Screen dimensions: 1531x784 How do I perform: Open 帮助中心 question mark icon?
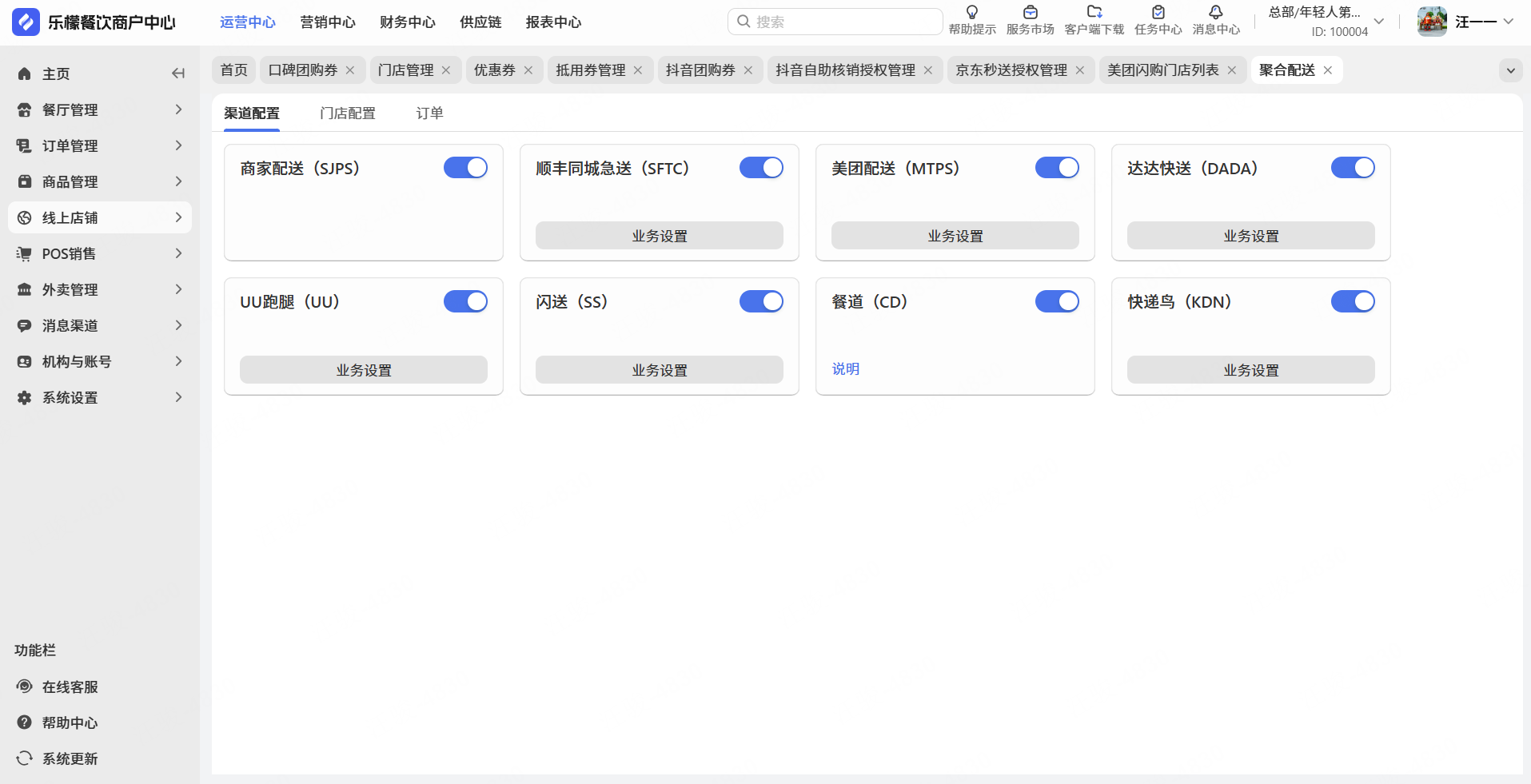[x=25, y=722]
